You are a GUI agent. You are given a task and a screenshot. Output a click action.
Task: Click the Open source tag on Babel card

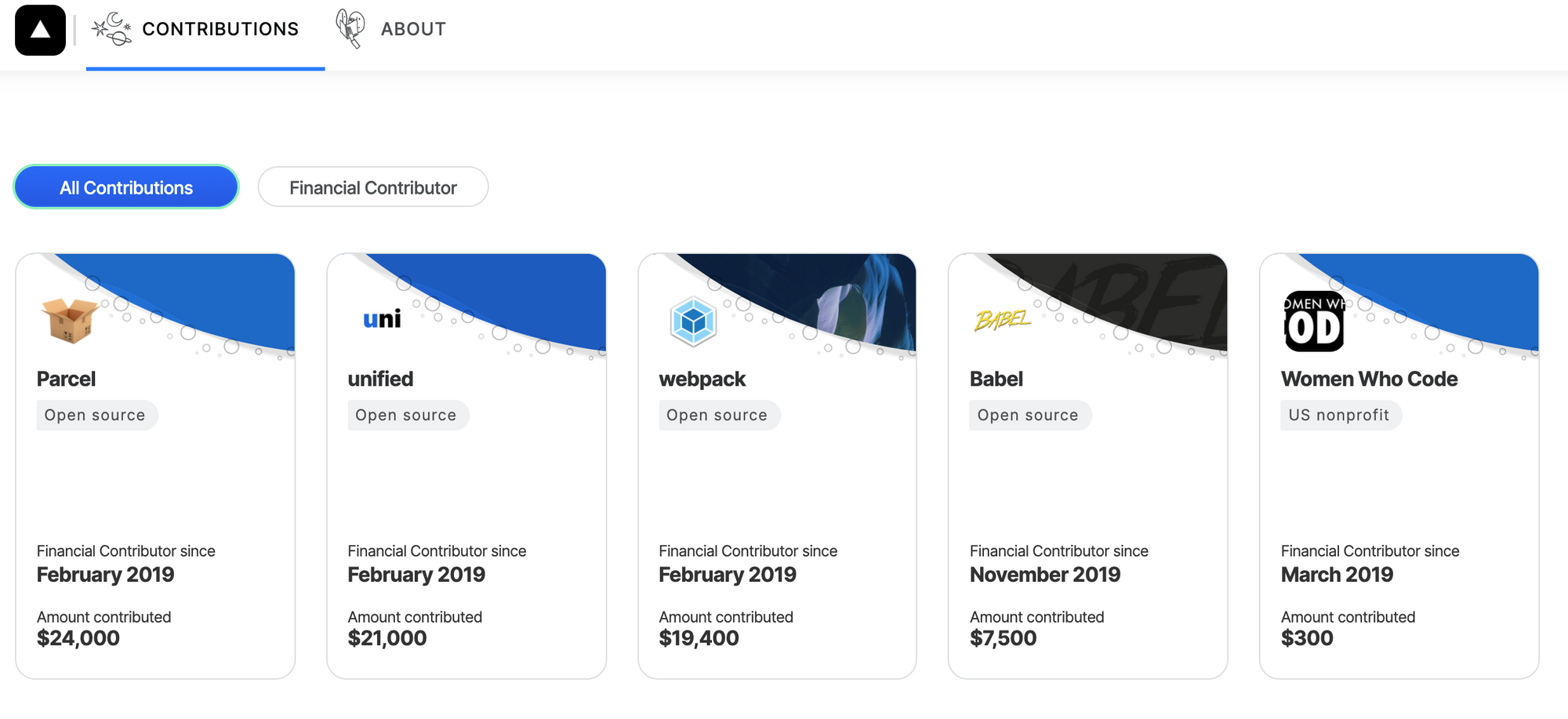pyautogui.click(x=1029, y=415)
